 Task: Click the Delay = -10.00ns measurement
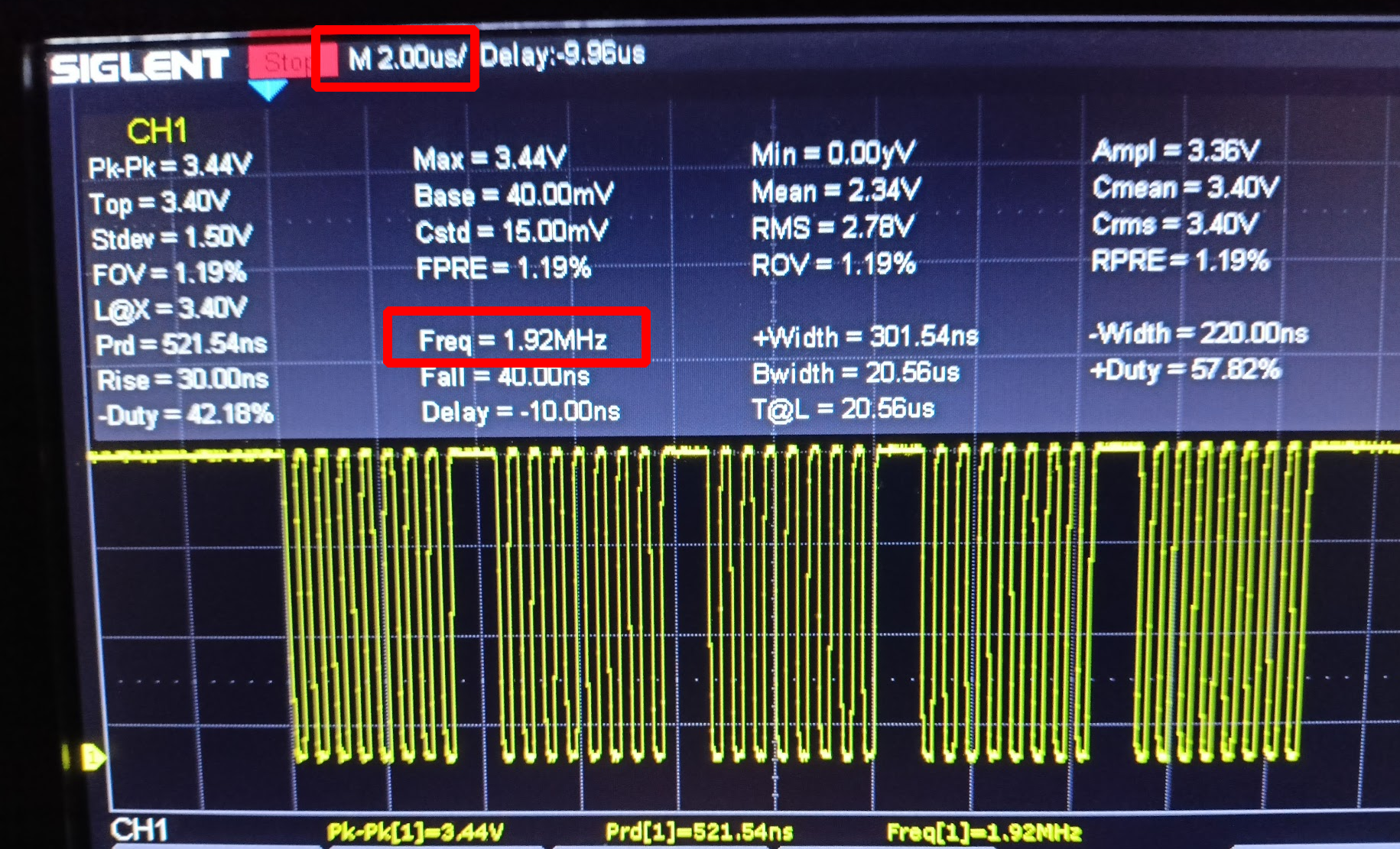520,413
